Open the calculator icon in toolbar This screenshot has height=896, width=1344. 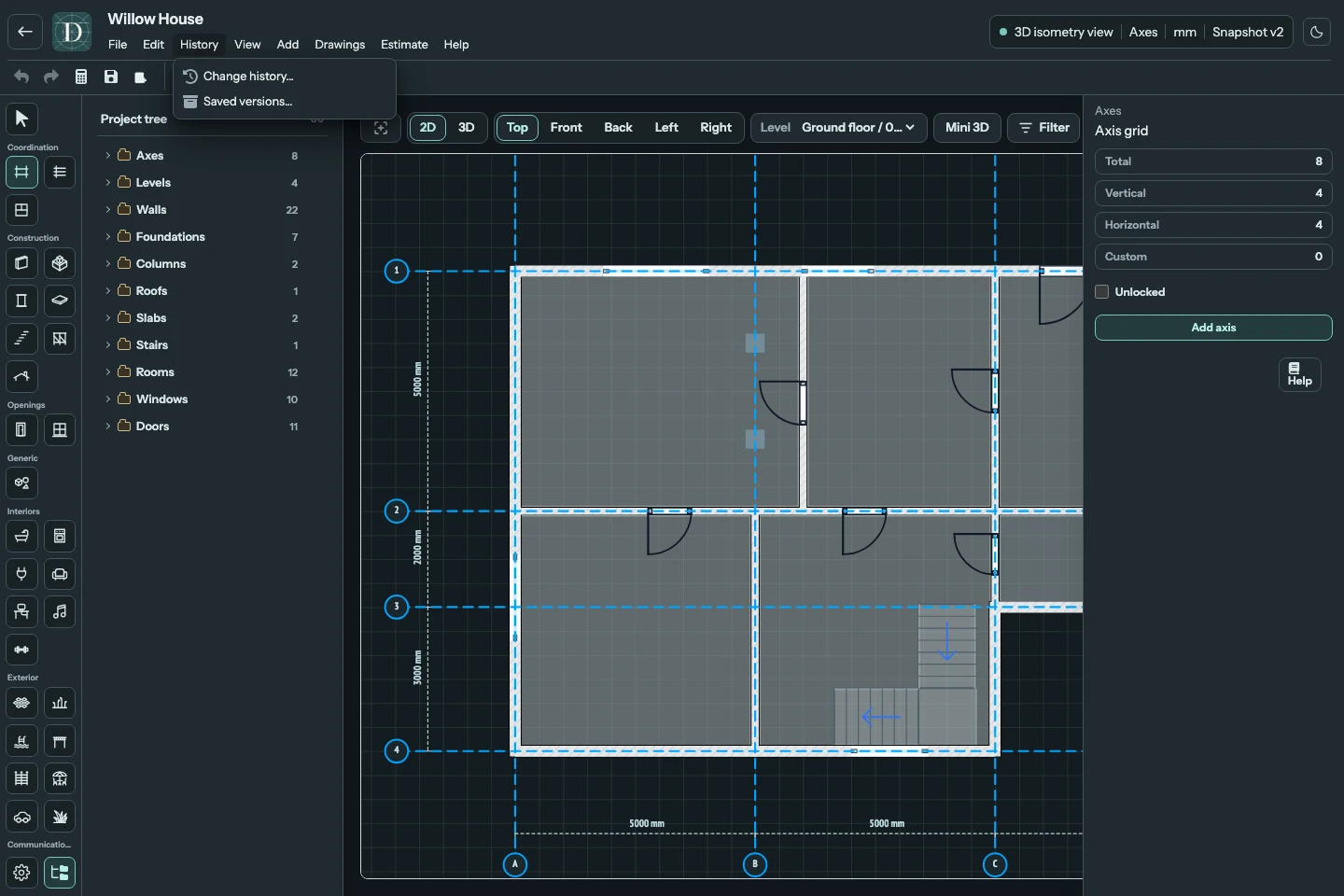pos(81,77)
